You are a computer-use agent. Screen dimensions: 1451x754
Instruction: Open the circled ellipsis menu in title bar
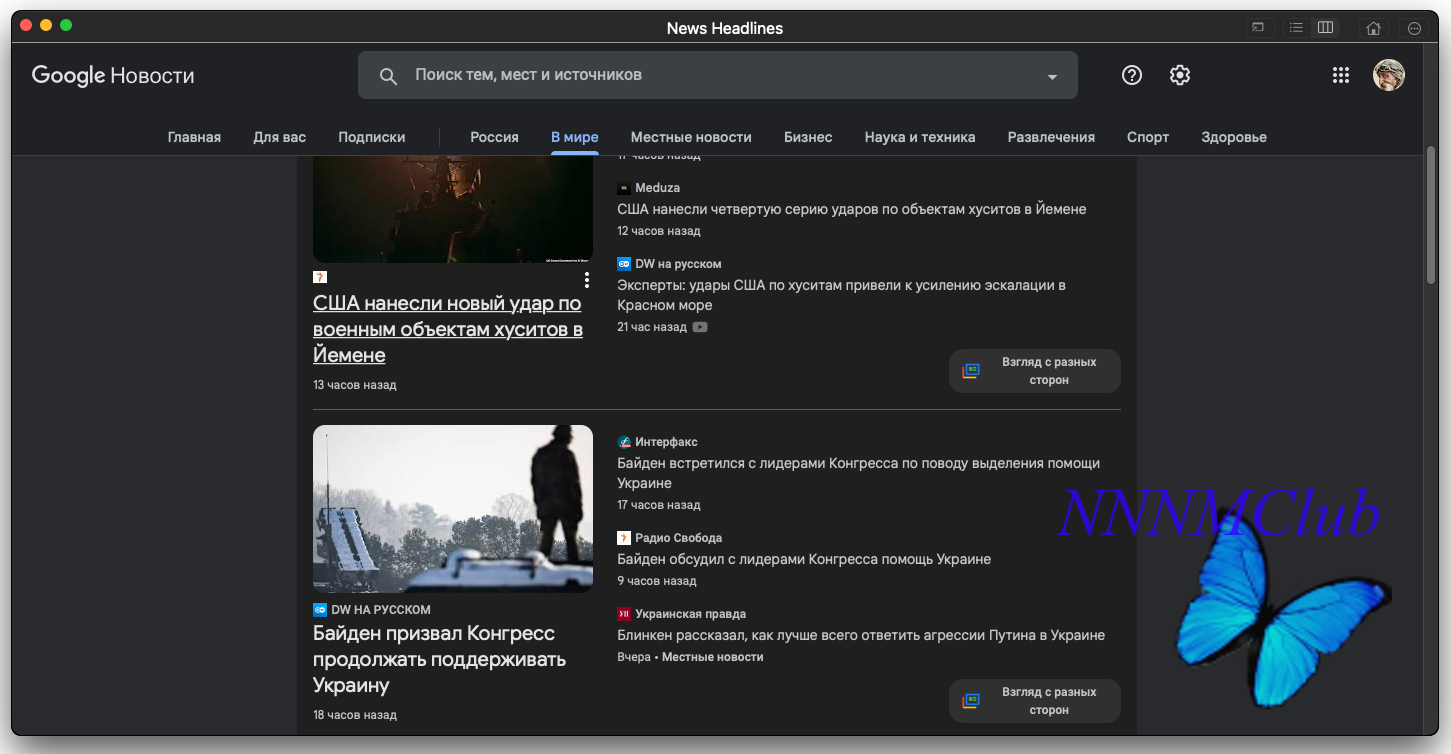(1414, 28)
